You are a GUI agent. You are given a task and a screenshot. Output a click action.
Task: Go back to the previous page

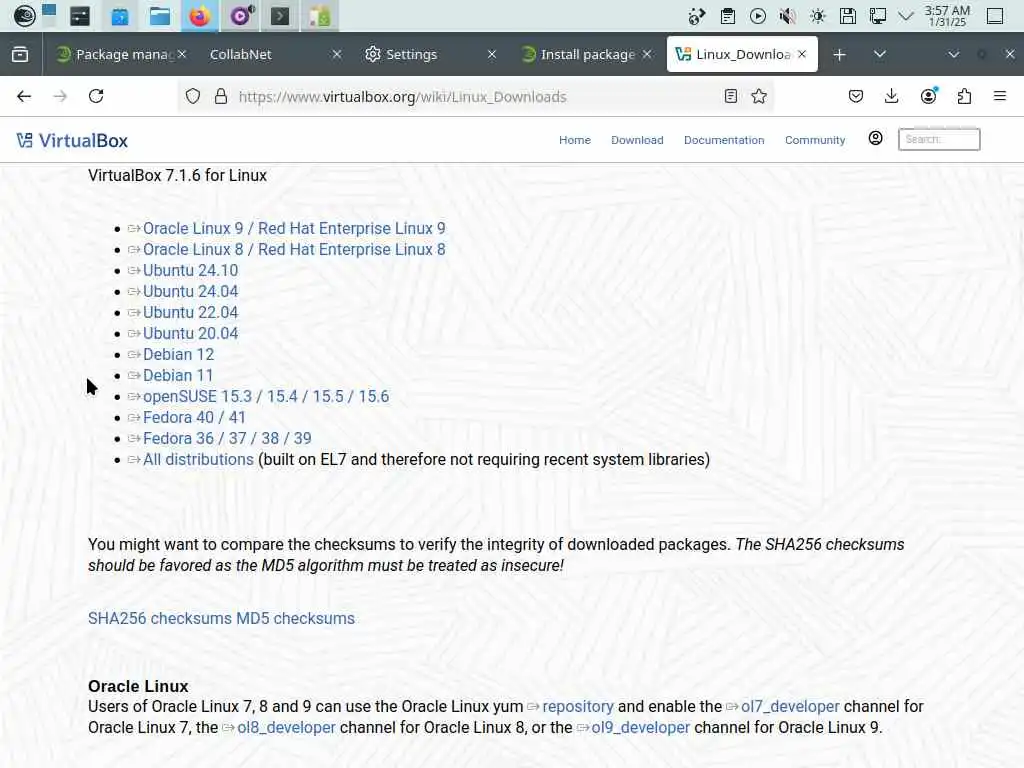pos(24,97)
